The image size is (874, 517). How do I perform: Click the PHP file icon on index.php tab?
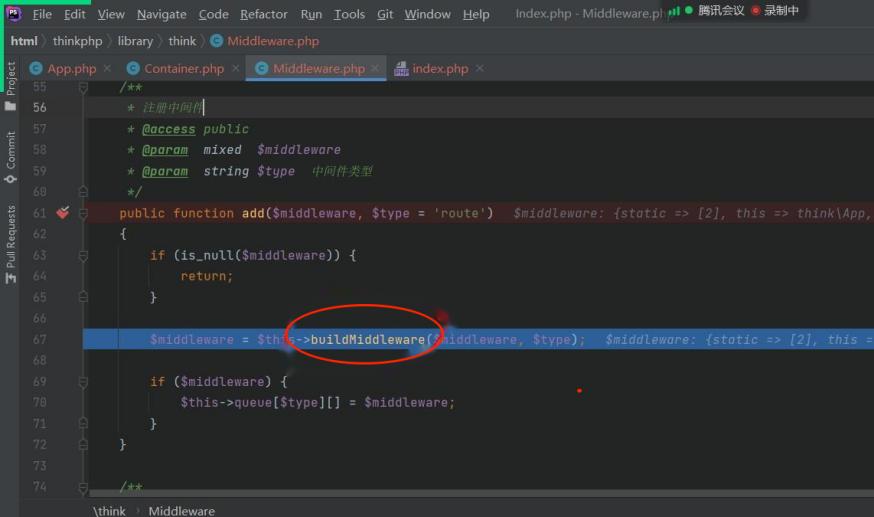pyautogui.click(x=401, y=69)
